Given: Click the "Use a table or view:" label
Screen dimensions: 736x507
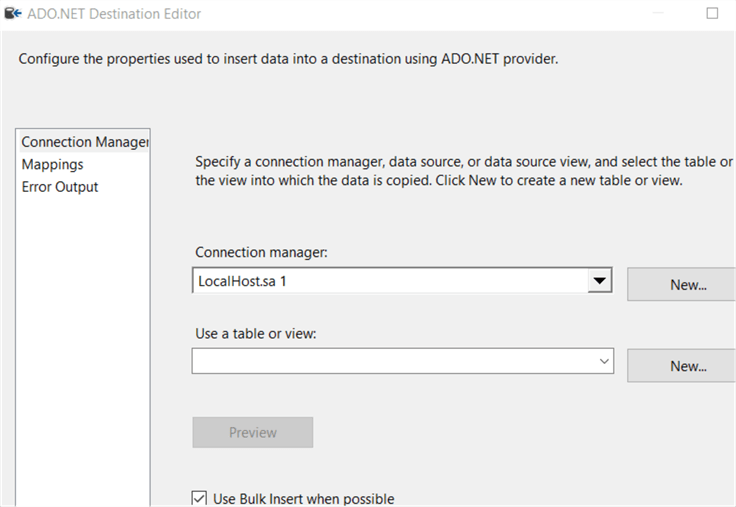Looking at the screenshot, I should [x=255, y=333].
